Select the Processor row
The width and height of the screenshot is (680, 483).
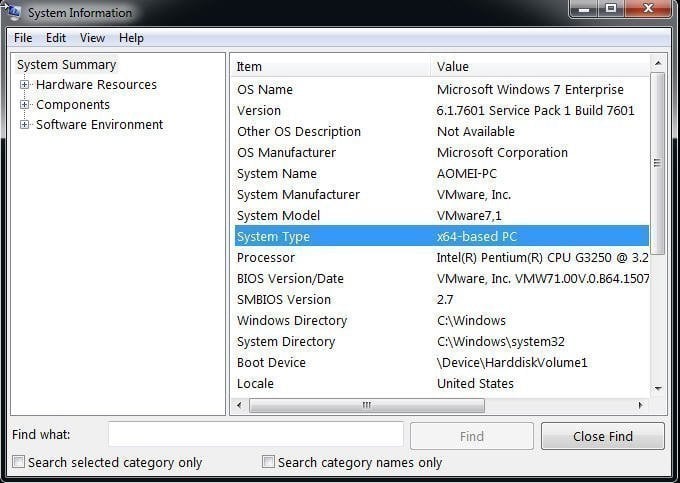tap(441, 258)
